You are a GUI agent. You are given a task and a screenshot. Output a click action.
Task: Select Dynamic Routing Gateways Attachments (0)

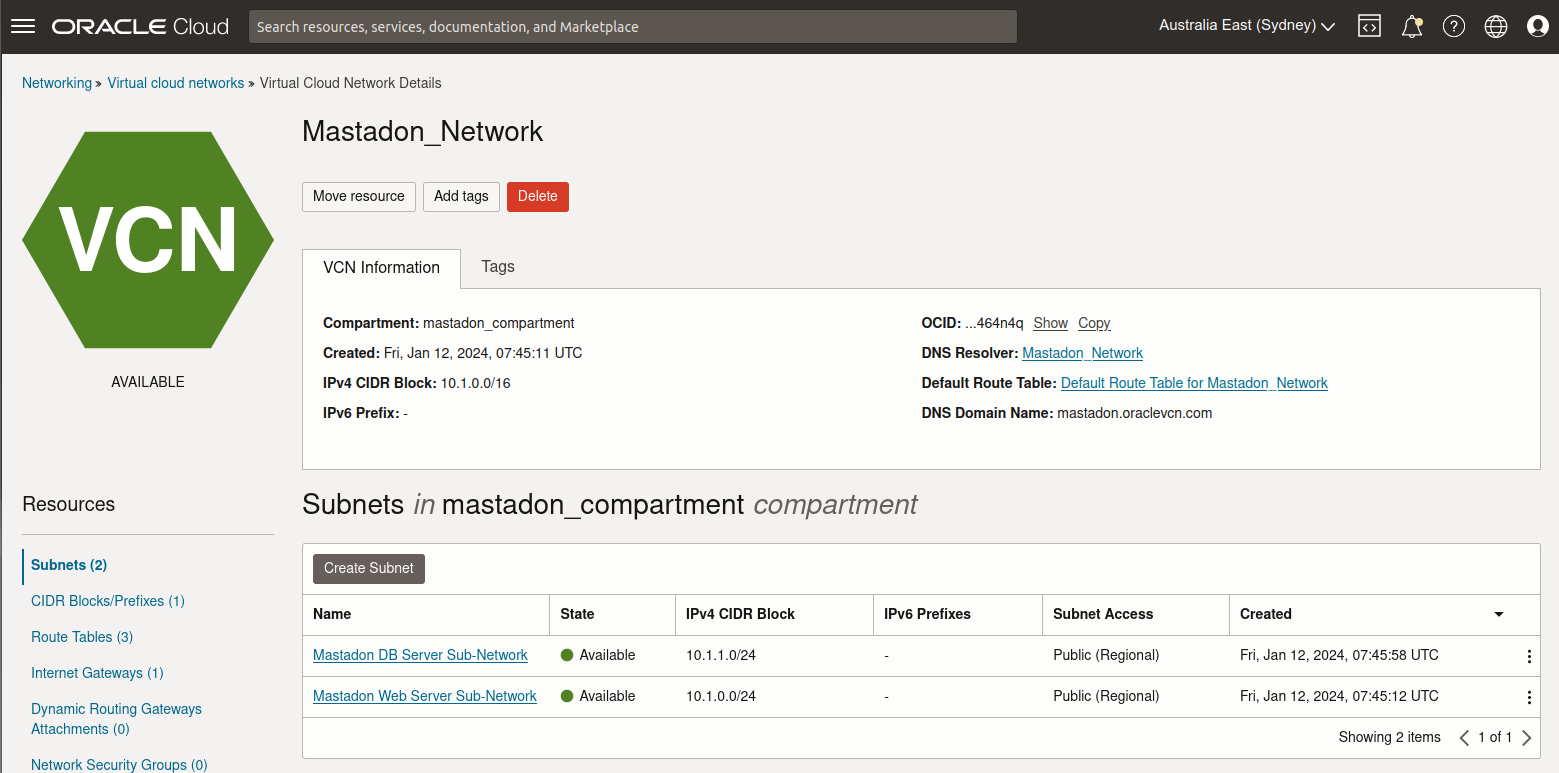(116, 719)
